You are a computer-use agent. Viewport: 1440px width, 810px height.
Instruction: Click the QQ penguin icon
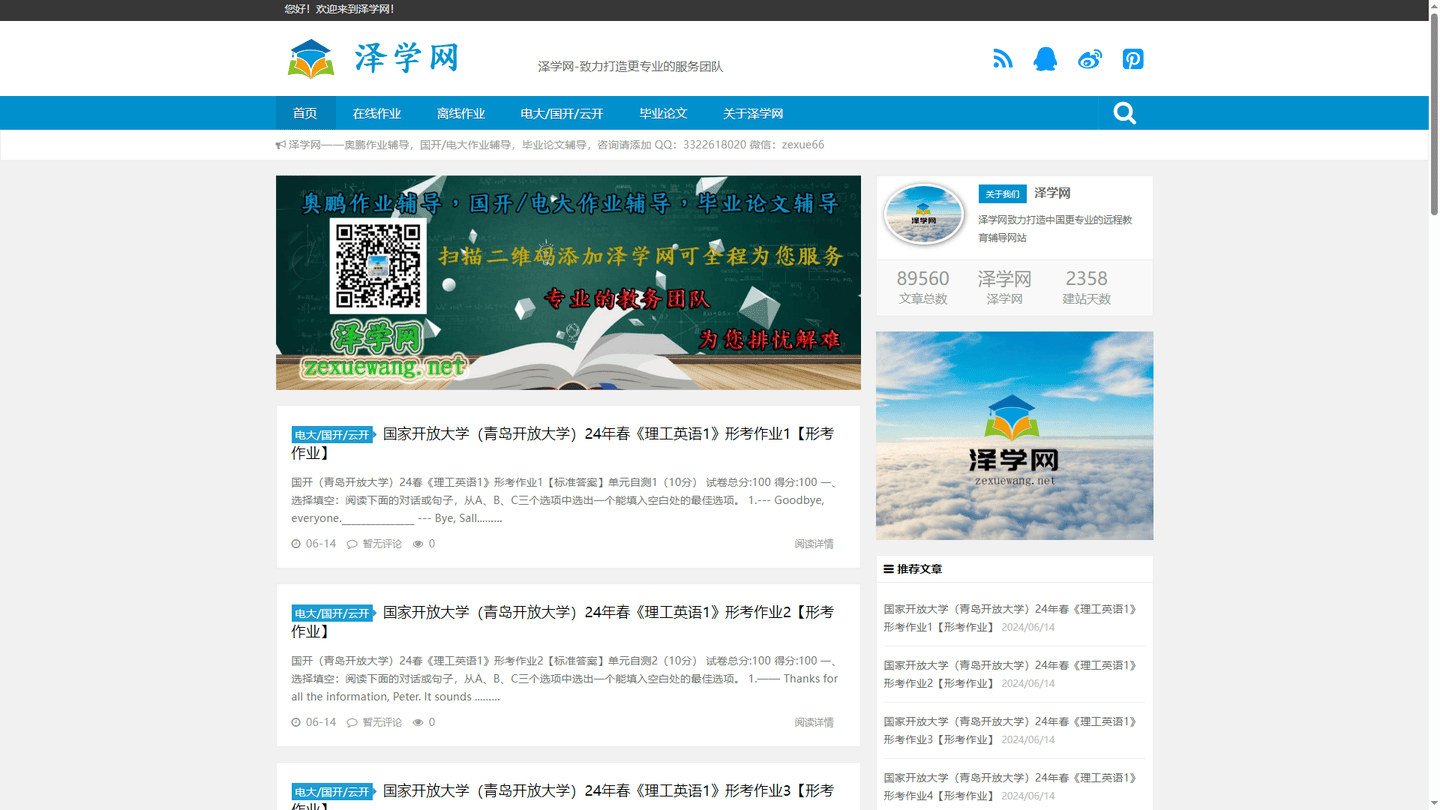(x=1045, y=59)
